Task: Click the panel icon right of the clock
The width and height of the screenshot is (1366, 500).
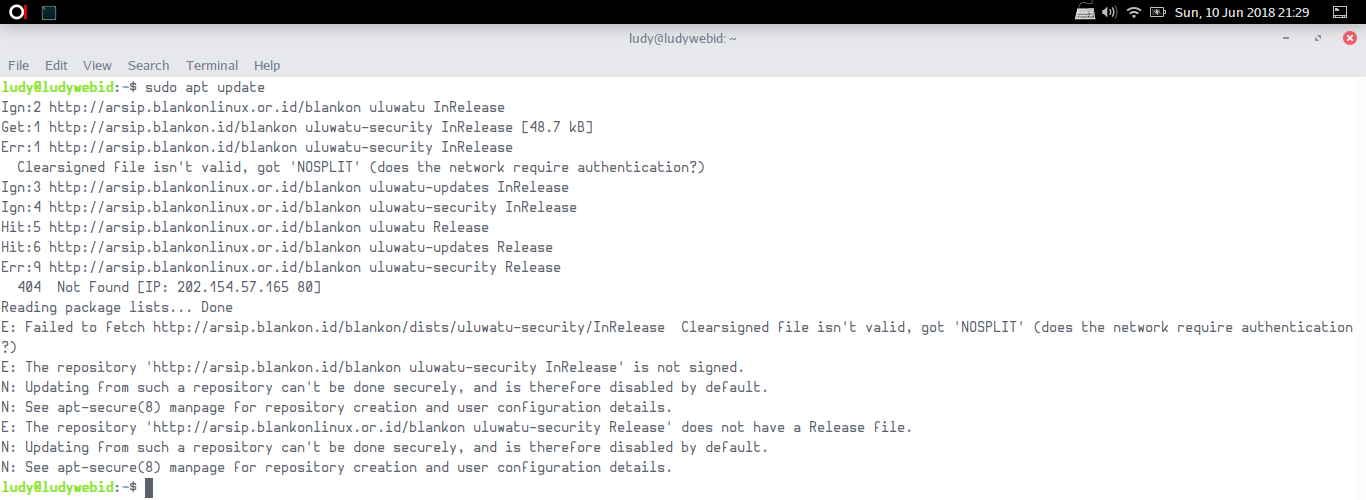Action: click(x=1340, y=12)
